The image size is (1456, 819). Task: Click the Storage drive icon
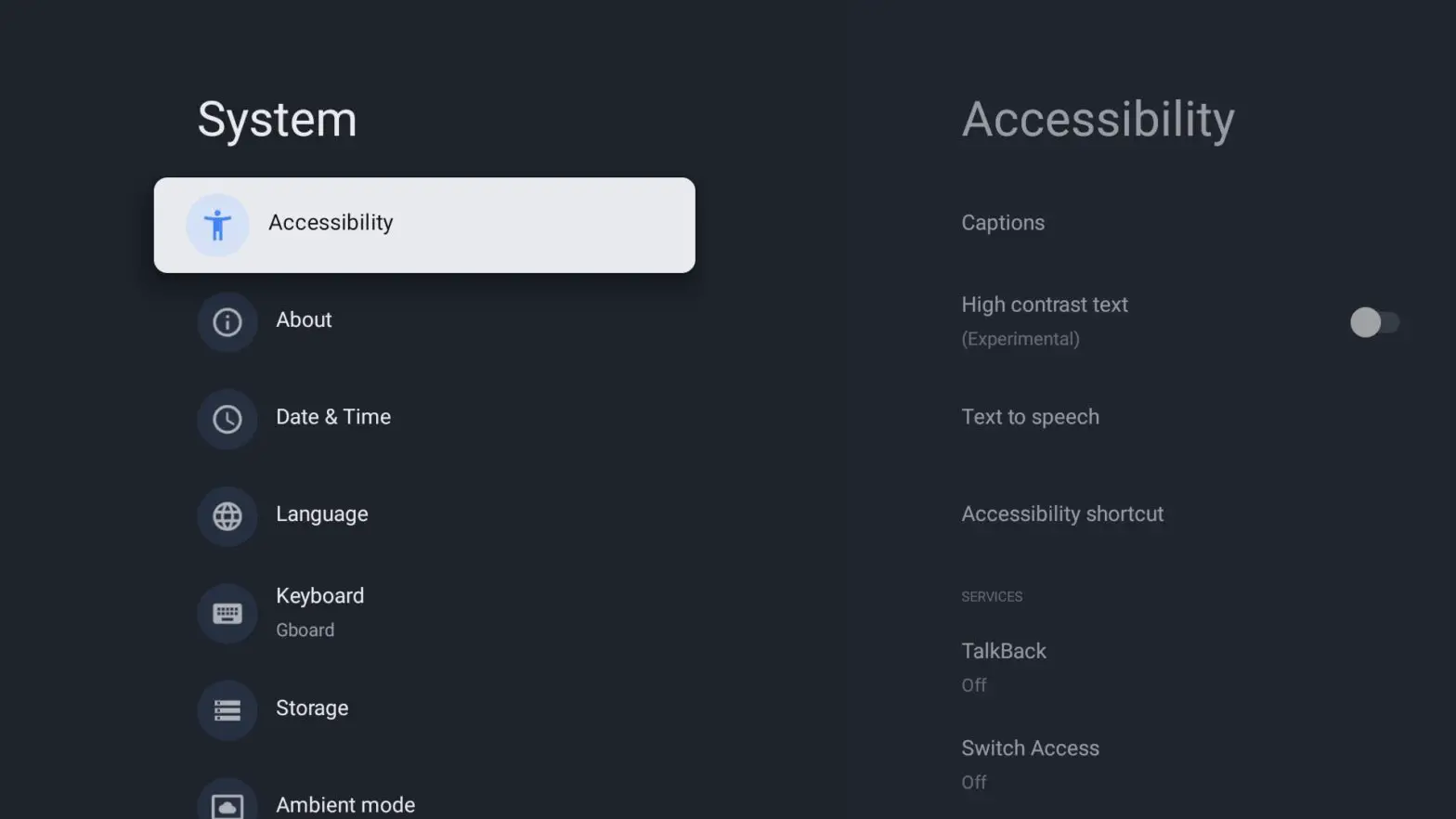pyautogui.click(x=227, y=710)
